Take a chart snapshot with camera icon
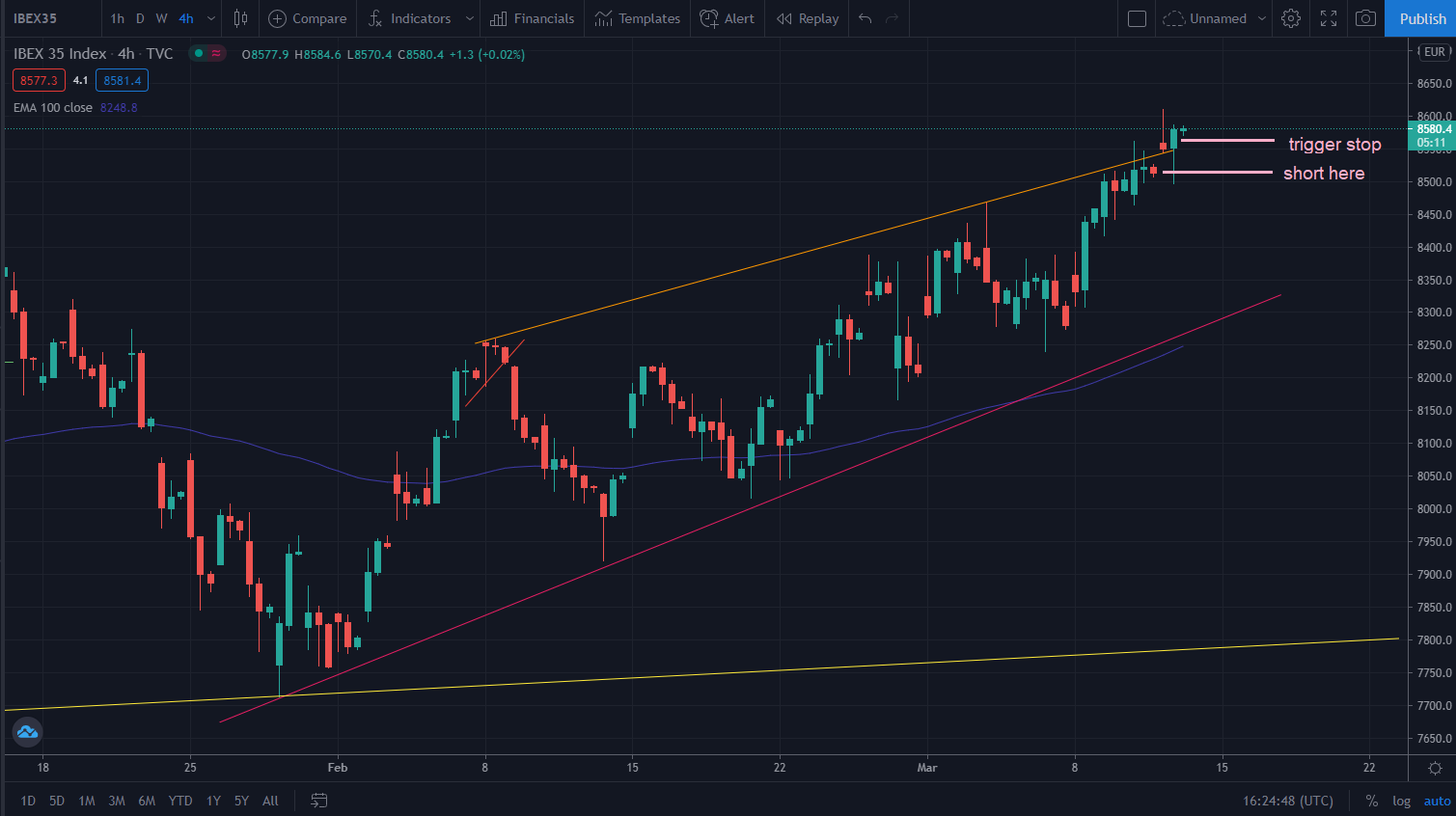This screenshot has height=816, width=1456. [1365, 18]
